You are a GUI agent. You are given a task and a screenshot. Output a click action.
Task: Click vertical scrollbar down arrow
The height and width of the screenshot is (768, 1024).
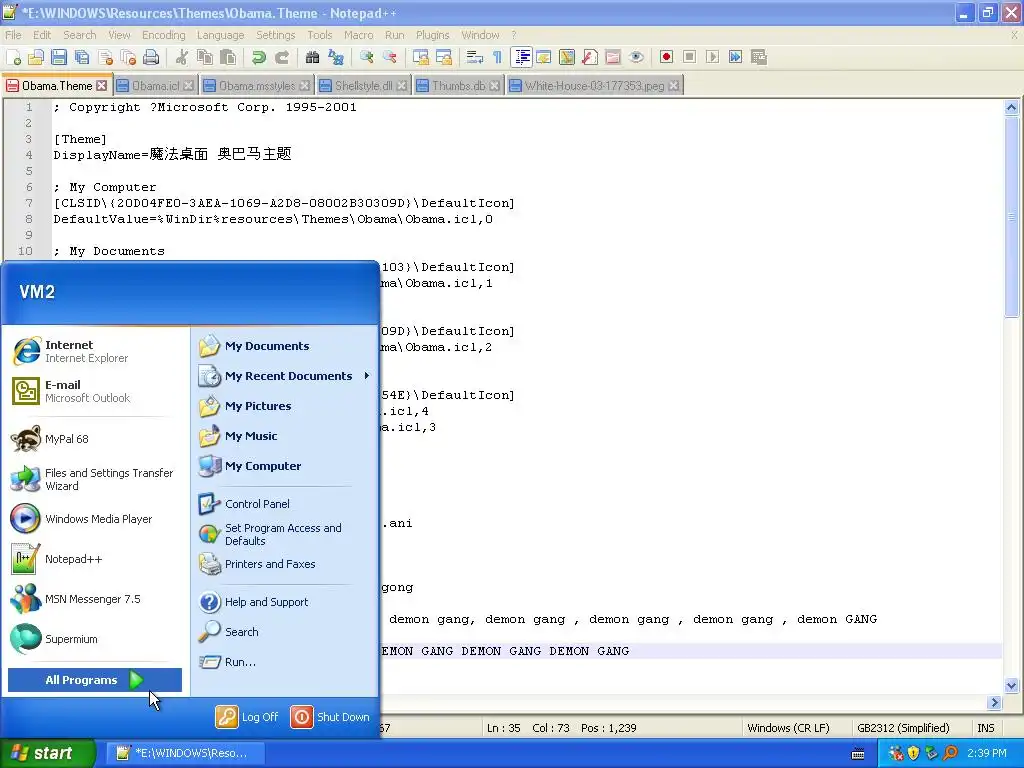tap(1011, 686)
